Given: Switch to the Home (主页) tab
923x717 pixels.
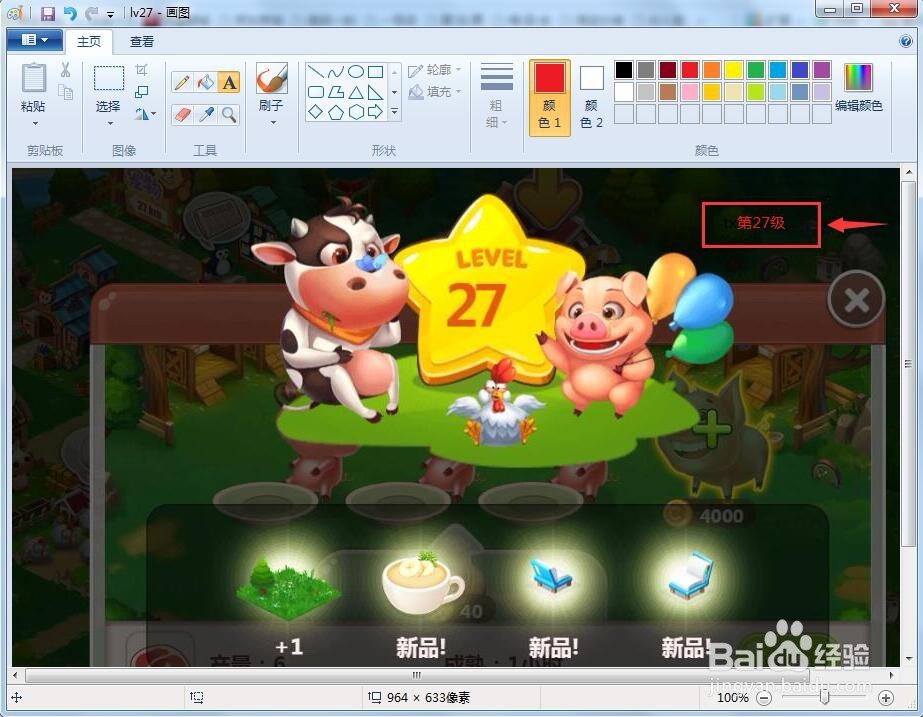Looking at the screenshot, I should pyautogui.click(x=89, y=41).
